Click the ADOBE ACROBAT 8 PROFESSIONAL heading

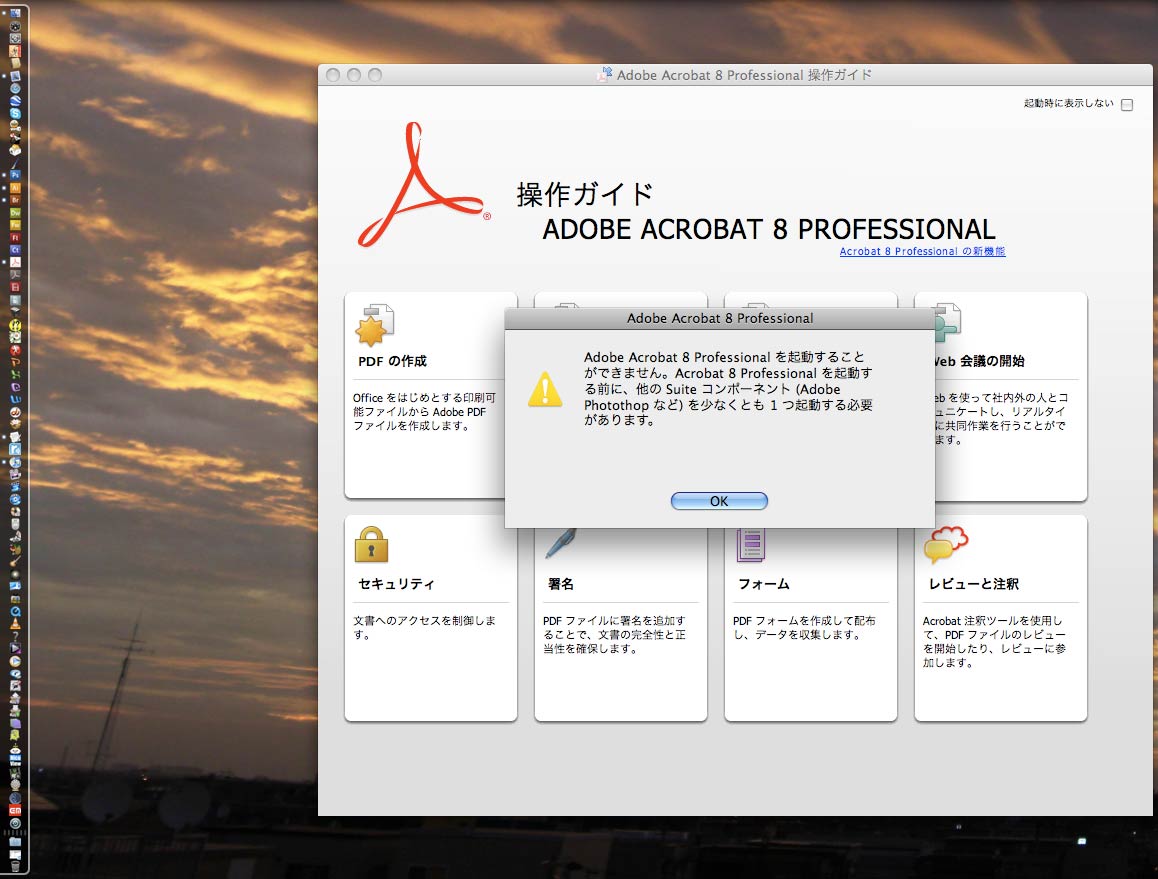769,229
